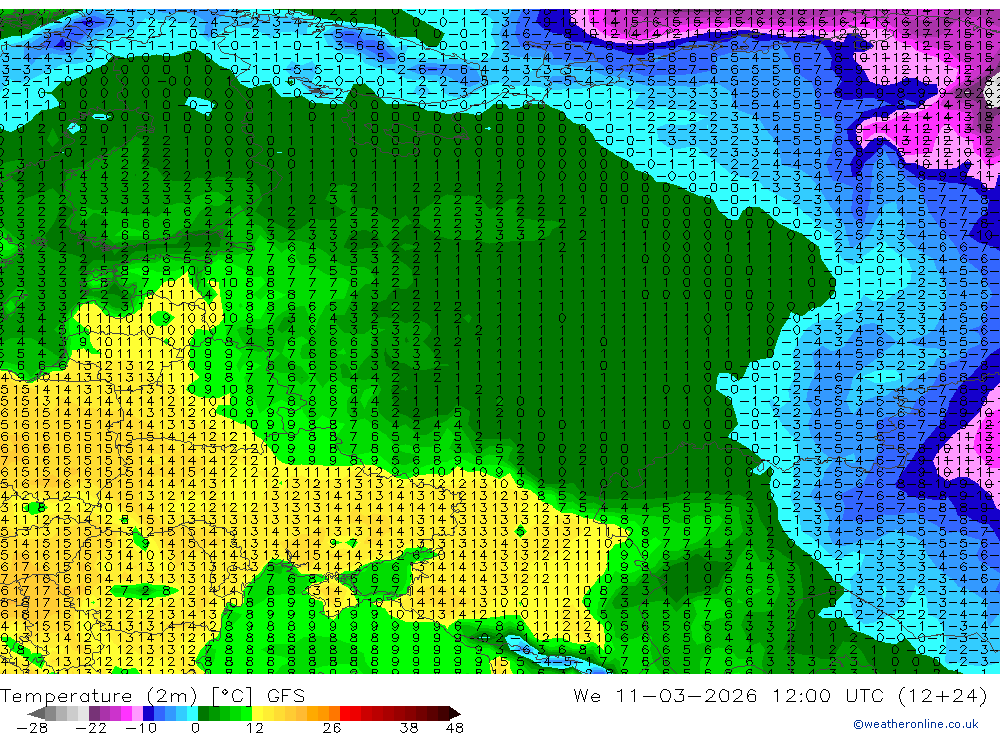Click the dark right arrow of legend

(x=455, y=714)
